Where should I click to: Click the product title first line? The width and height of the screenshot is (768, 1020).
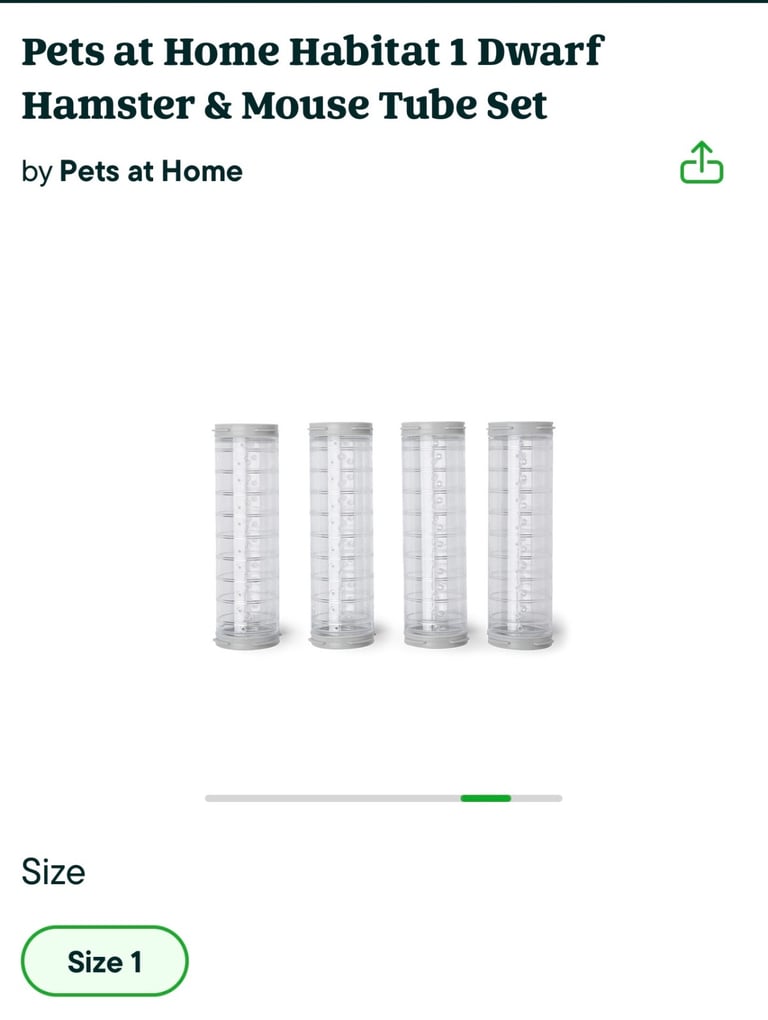click(313, 52)
